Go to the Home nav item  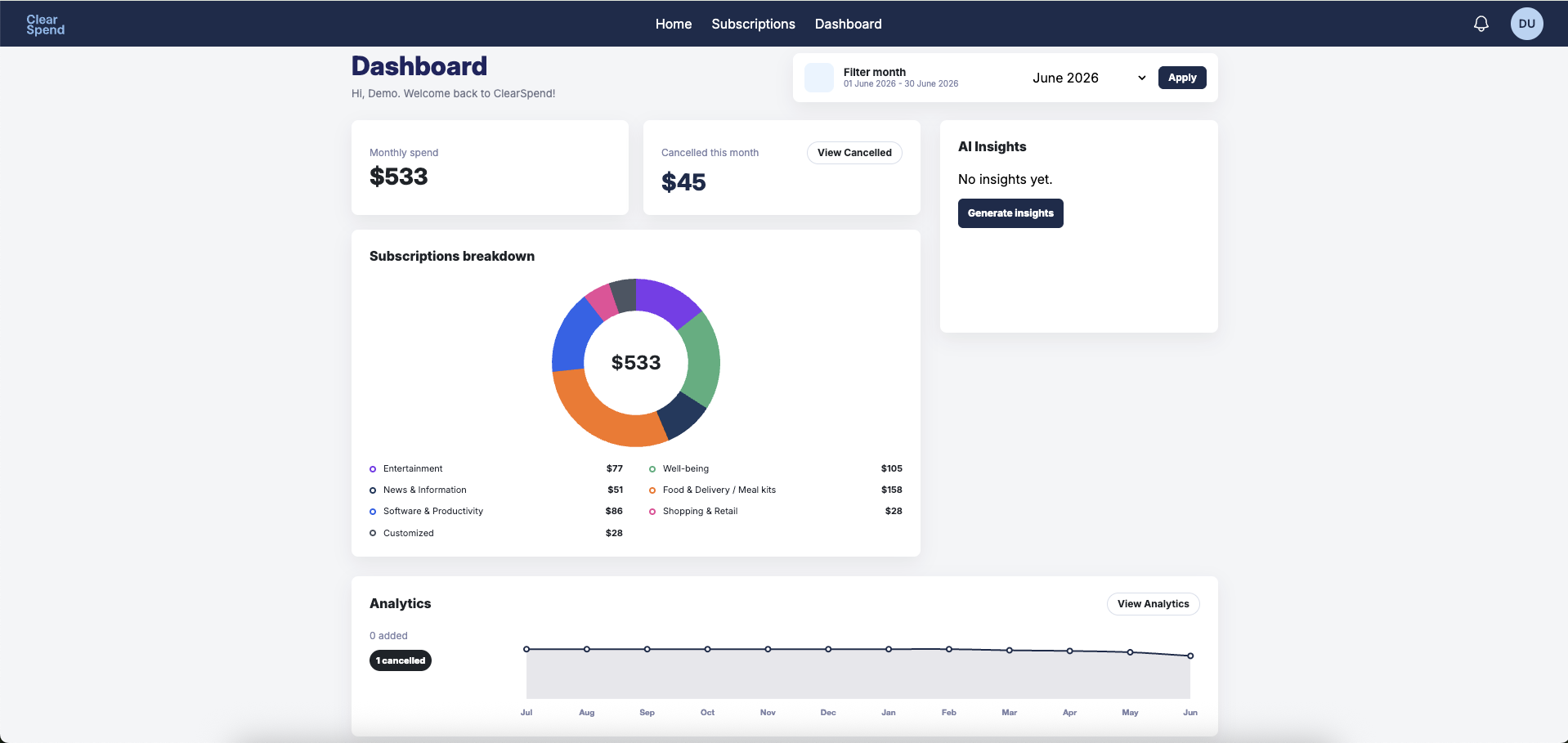coord(673,24)
